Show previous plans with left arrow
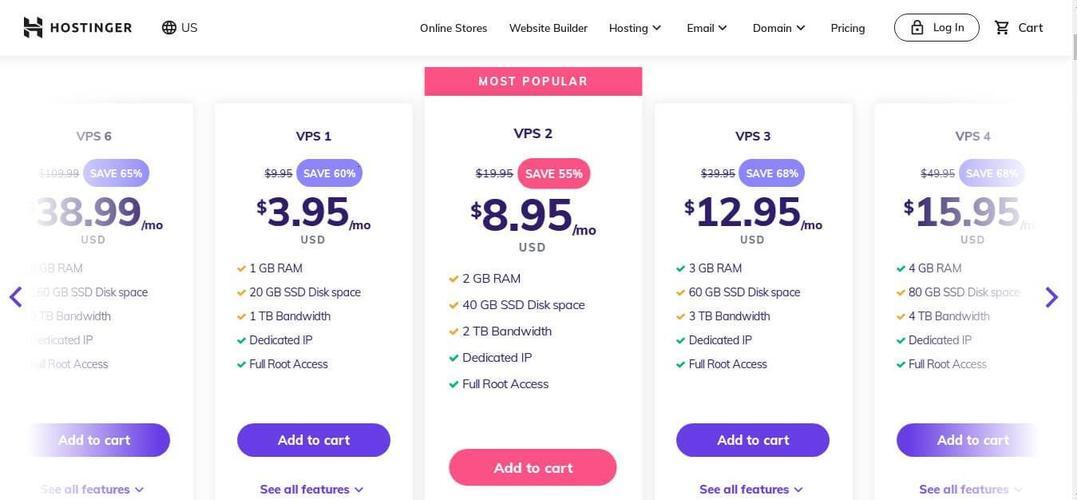Image resolution: width=1077 pixels, height=500 pixels. (16, 297)
